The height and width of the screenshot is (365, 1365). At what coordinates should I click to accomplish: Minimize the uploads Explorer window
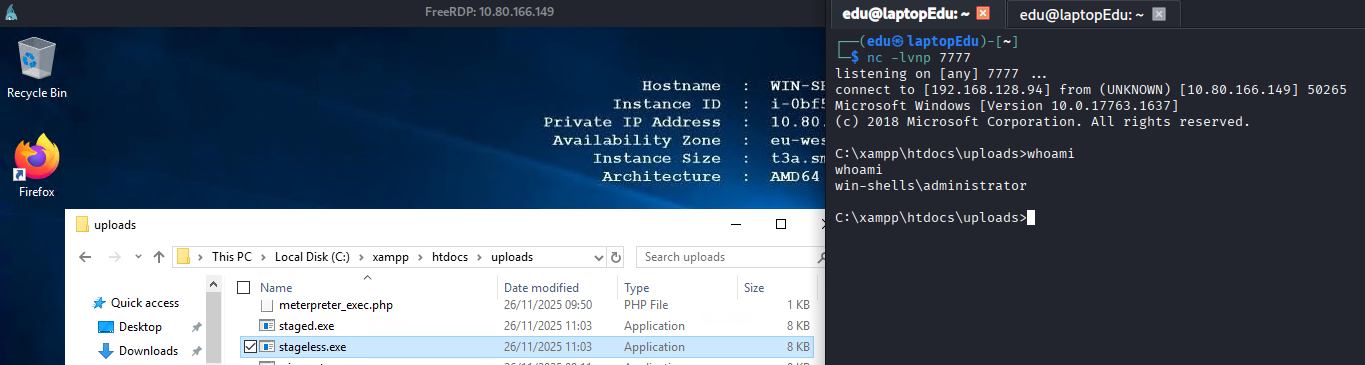[x=736, y=224]
